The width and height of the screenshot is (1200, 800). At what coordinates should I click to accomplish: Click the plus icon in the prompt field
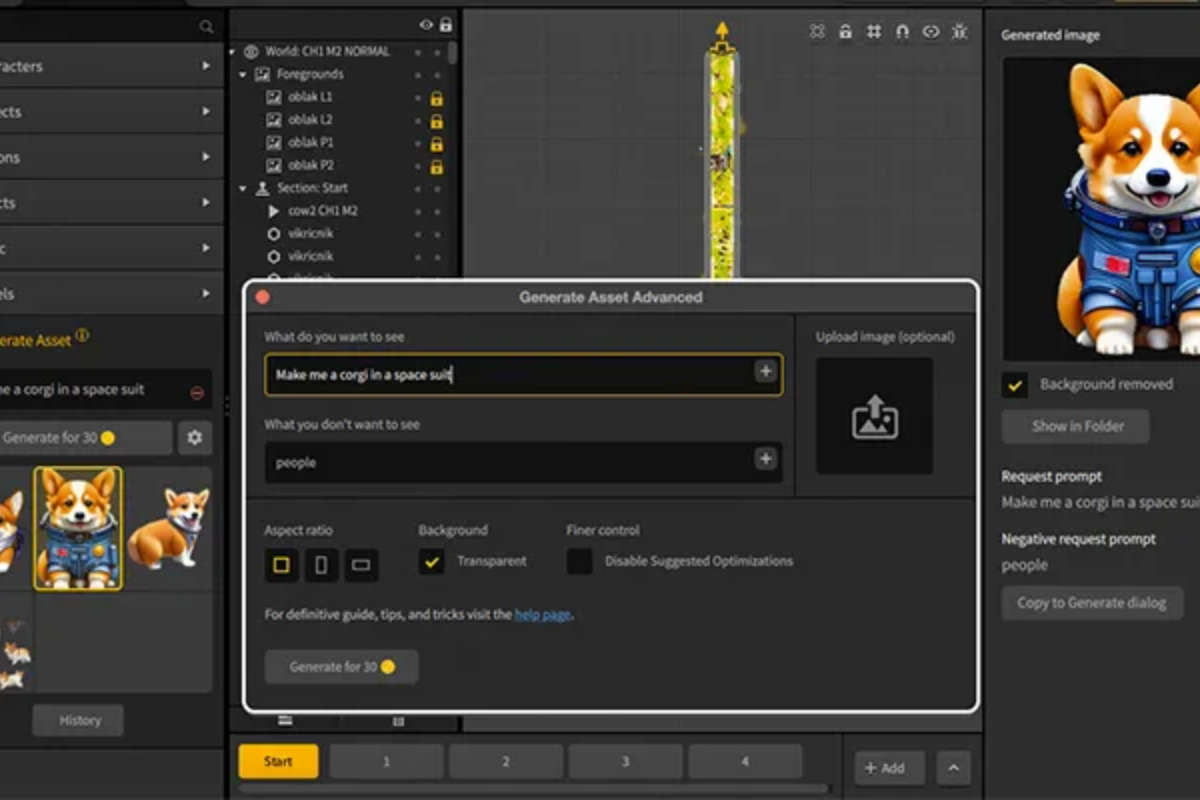click(765, 372)
